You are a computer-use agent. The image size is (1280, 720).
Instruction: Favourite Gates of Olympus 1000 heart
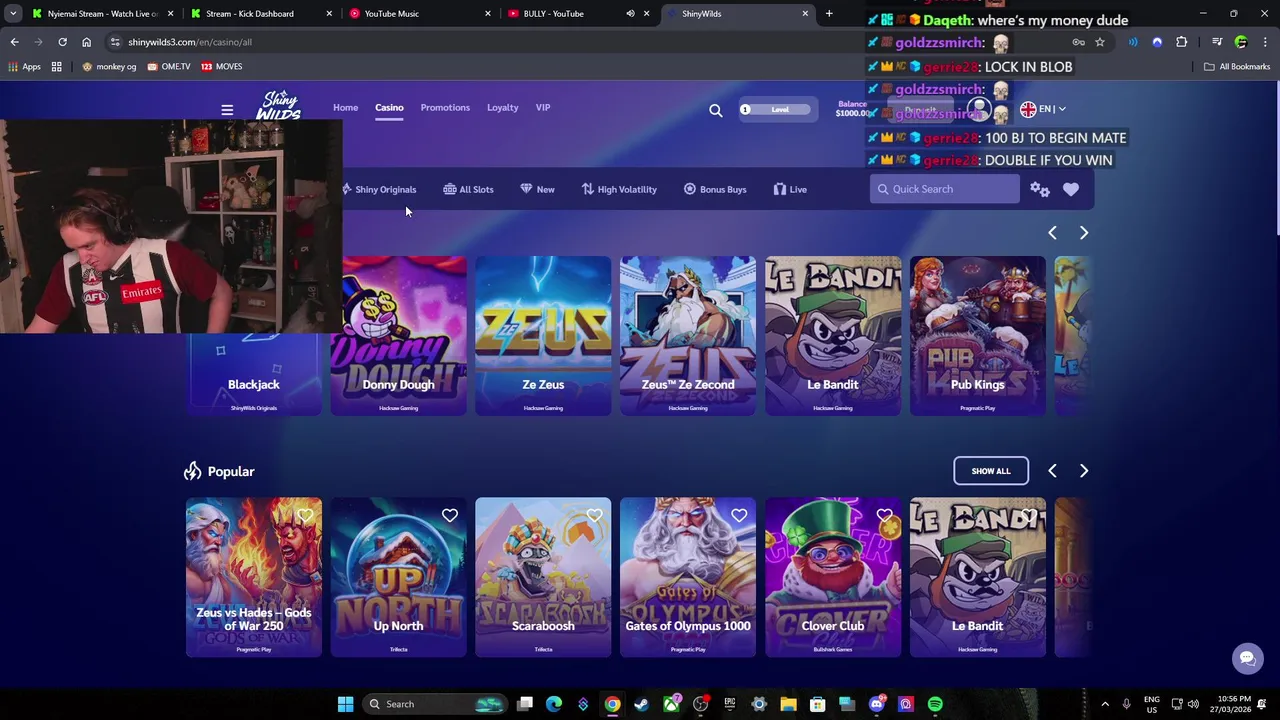point(739,516)
